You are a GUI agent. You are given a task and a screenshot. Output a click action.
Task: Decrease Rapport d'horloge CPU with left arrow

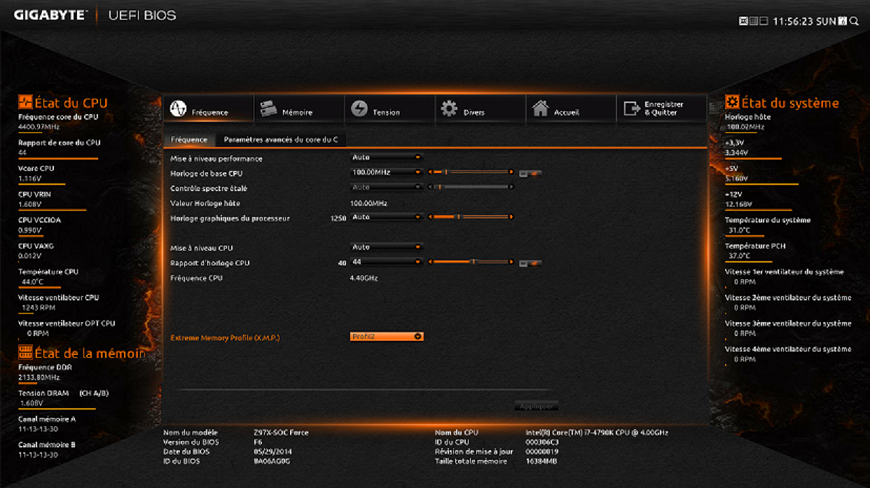[430, 262]
